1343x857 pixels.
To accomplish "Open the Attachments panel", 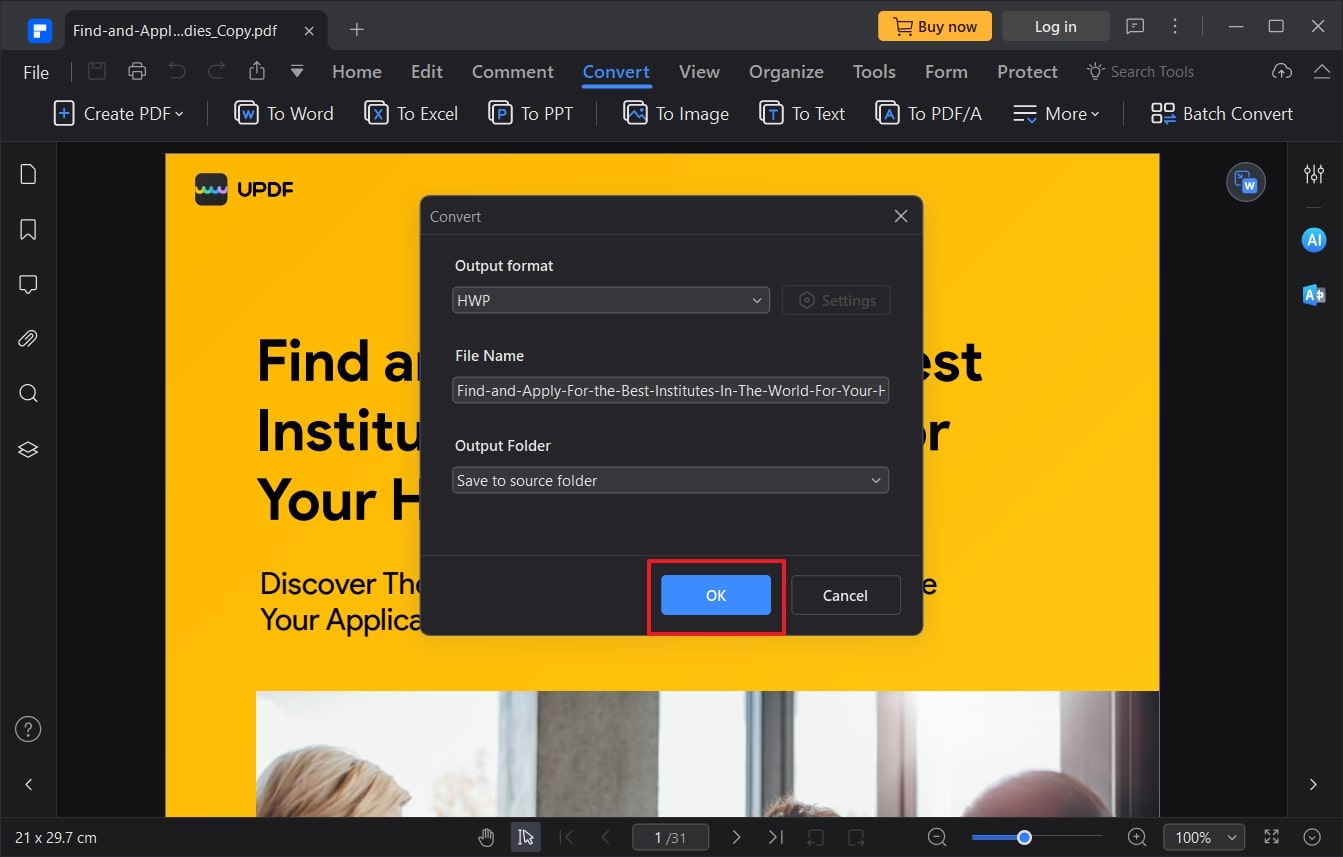I will point(27,338).
